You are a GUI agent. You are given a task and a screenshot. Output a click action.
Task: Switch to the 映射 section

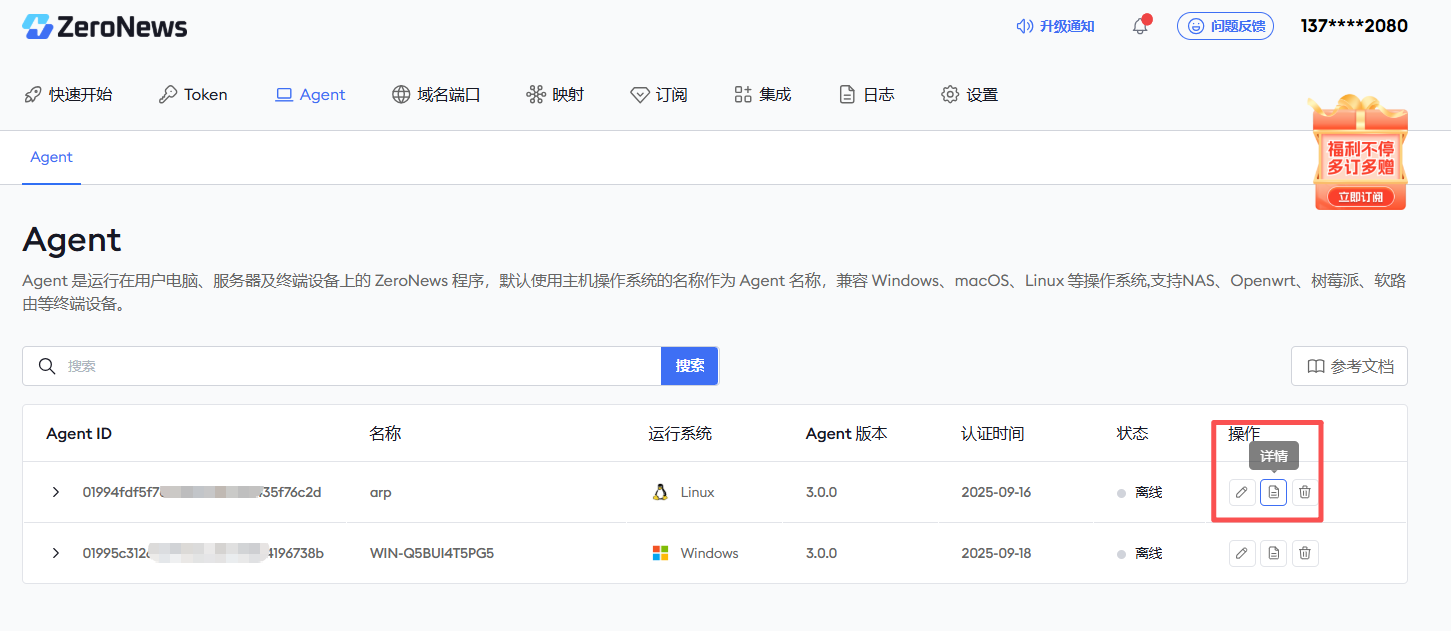point(555,95)
